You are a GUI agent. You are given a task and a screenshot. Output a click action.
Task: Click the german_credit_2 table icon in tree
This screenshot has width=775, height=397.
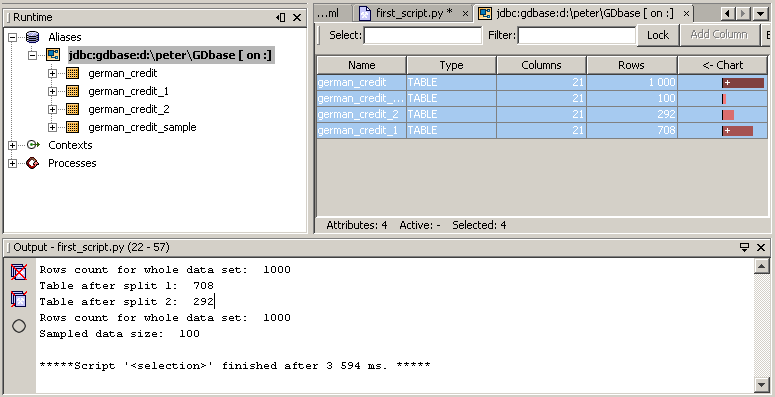pyautogui.click(x=73, y=109)
